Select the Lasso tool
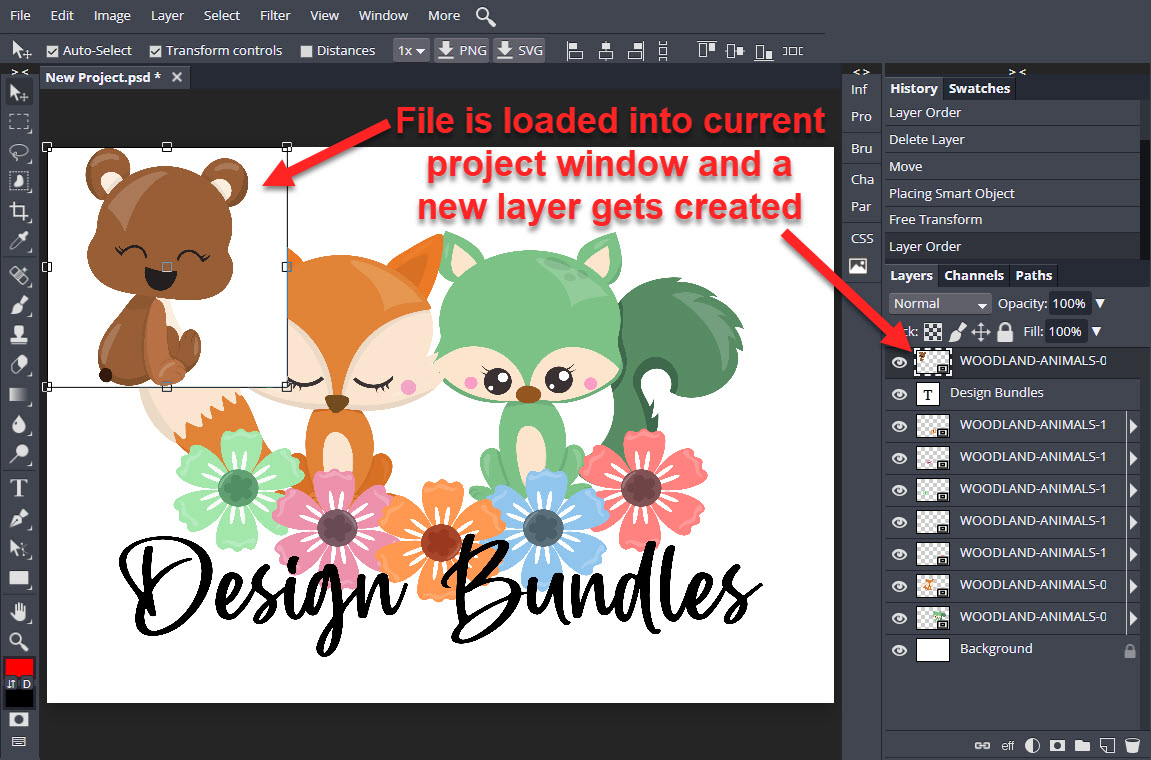Screen dimensions: 1151x760 (x=19, y=151)
